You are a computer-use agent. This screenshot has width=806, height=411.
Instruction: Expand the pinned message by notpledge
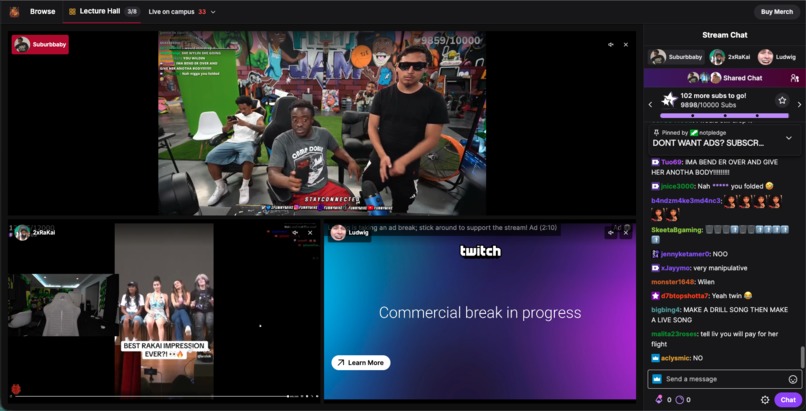coord(789,138)
